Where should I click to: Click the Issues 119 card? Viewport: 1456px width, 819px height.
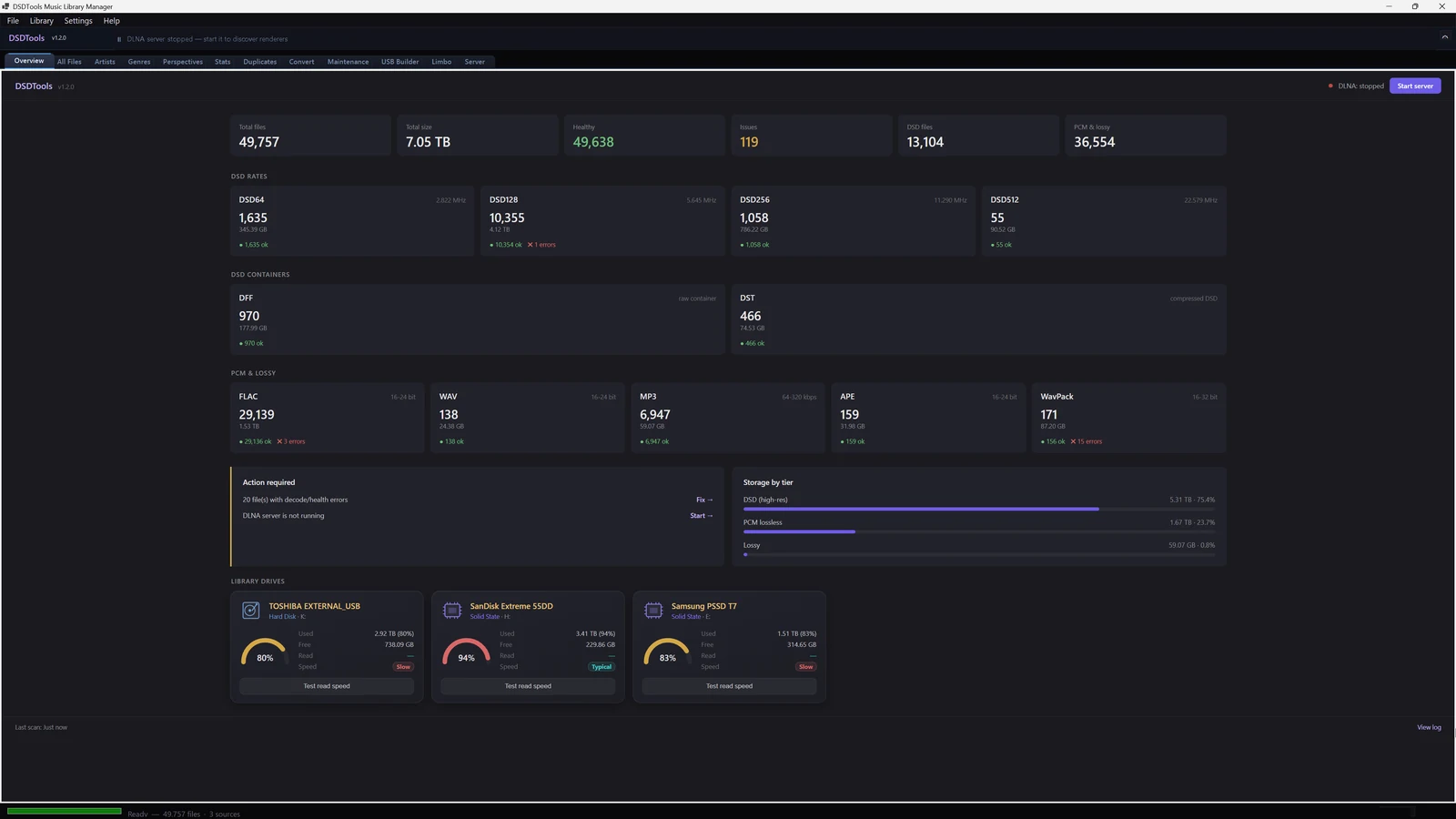812,135
